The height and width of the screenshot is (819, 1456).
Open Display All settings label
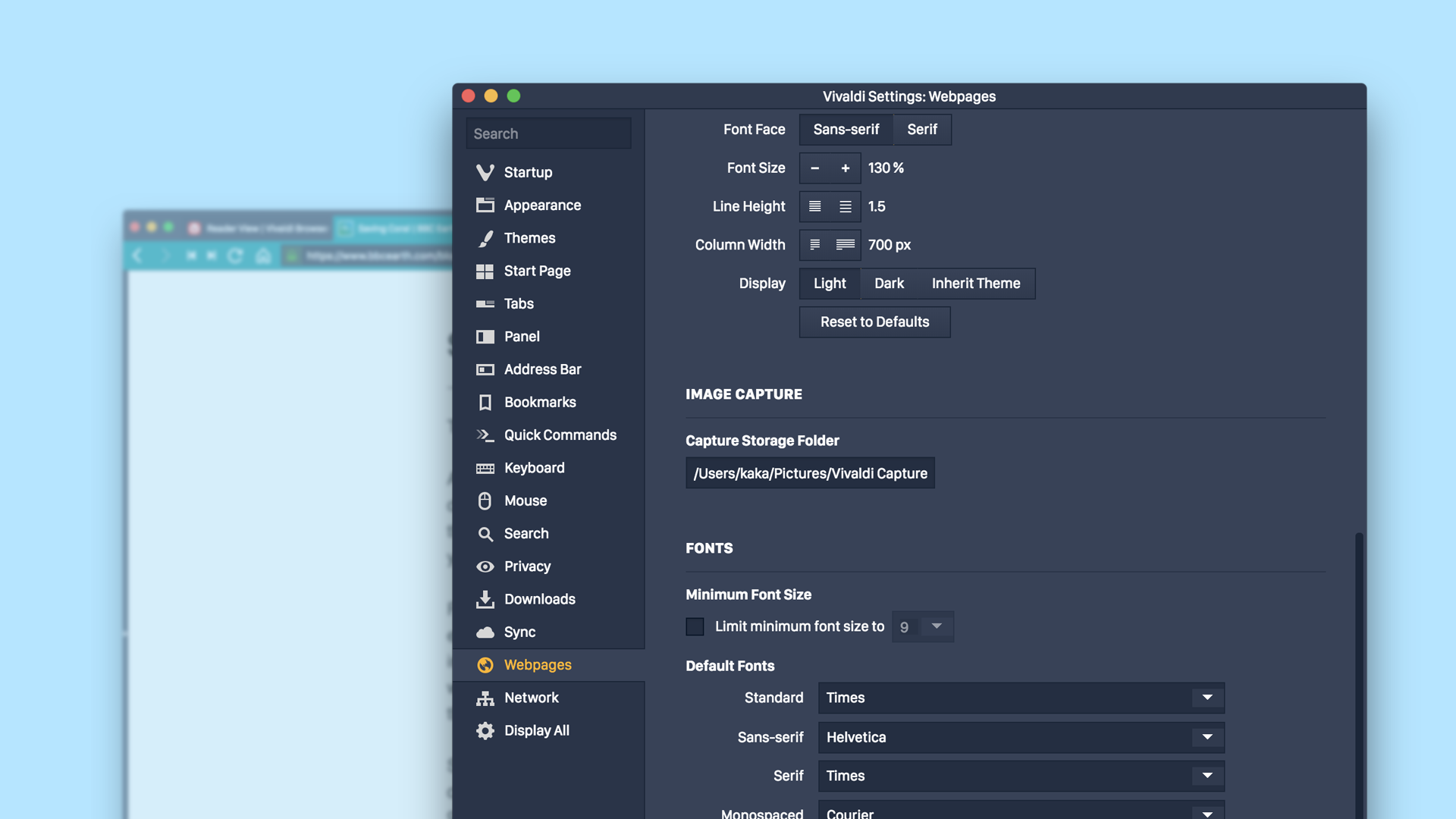click(537, 730)
